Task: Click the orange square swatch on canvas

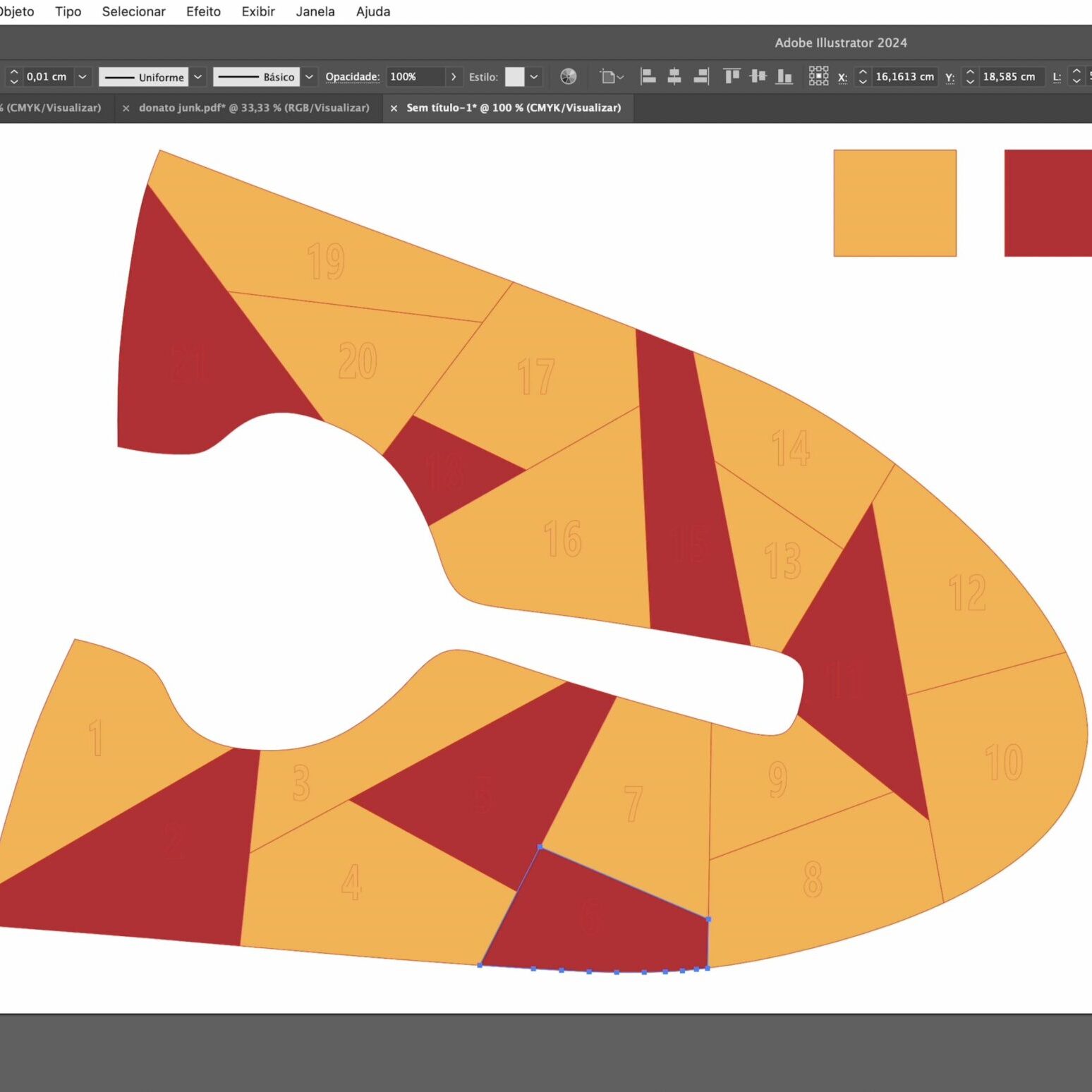Action: (894, 203)
